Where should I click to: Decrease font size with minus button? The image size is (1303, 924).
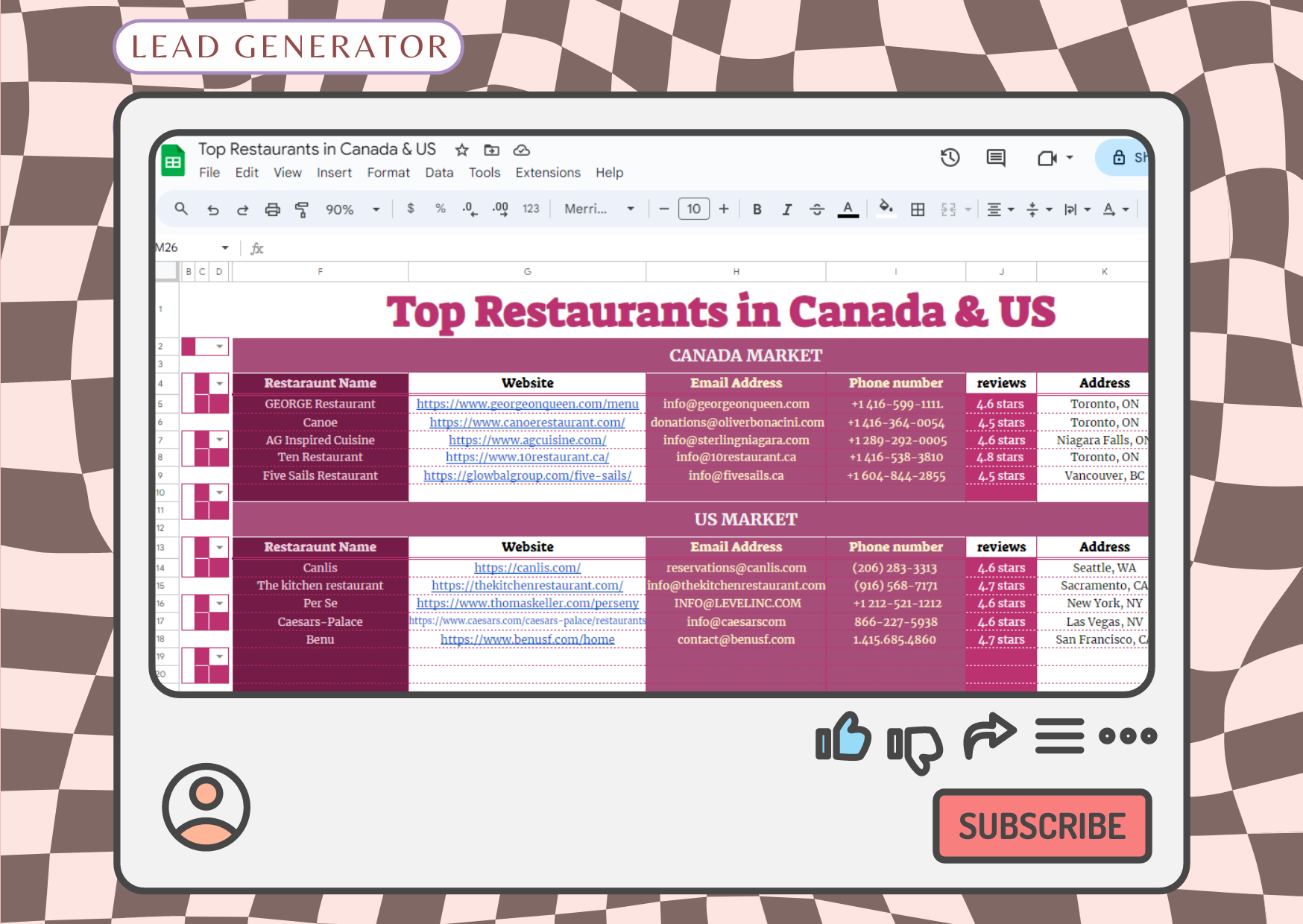(x=663, y=209)
